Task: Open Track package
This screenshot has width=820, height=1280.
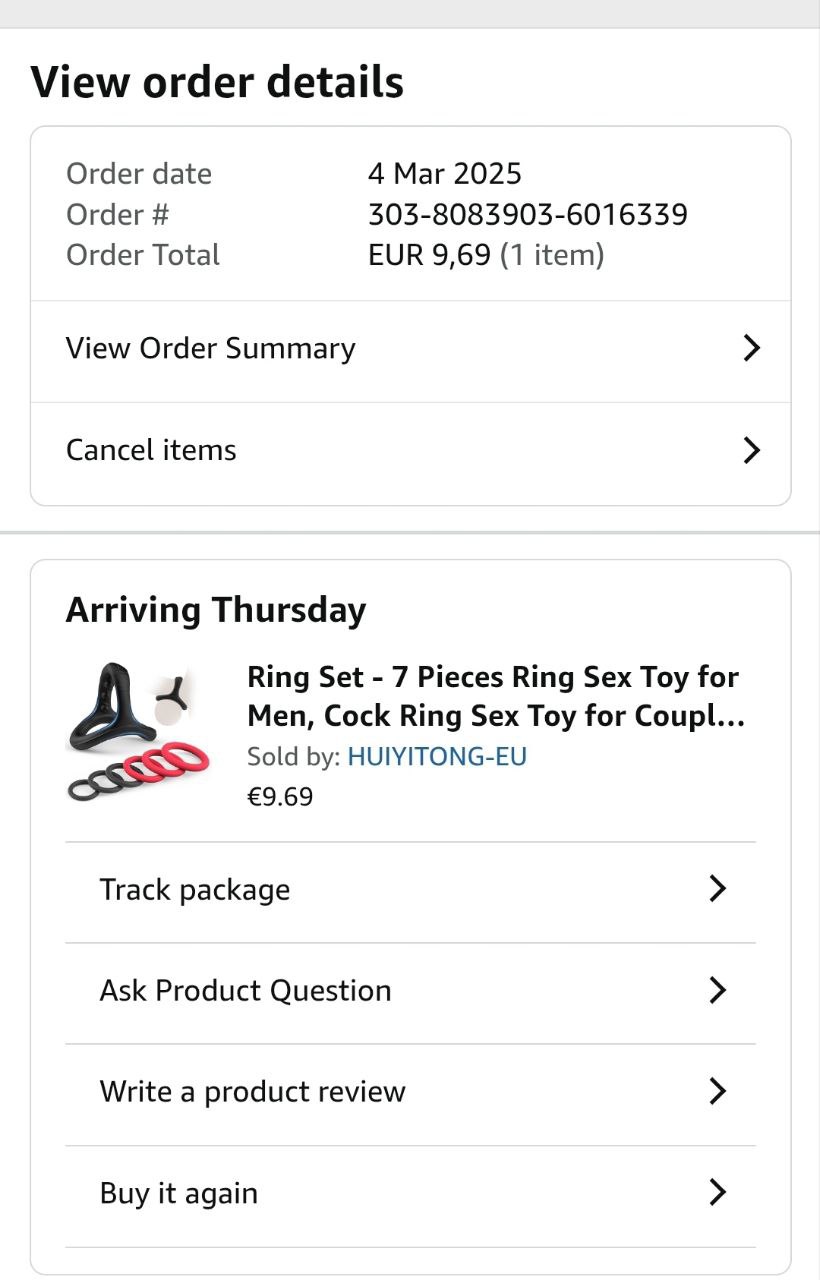Action: click(195, 890)
